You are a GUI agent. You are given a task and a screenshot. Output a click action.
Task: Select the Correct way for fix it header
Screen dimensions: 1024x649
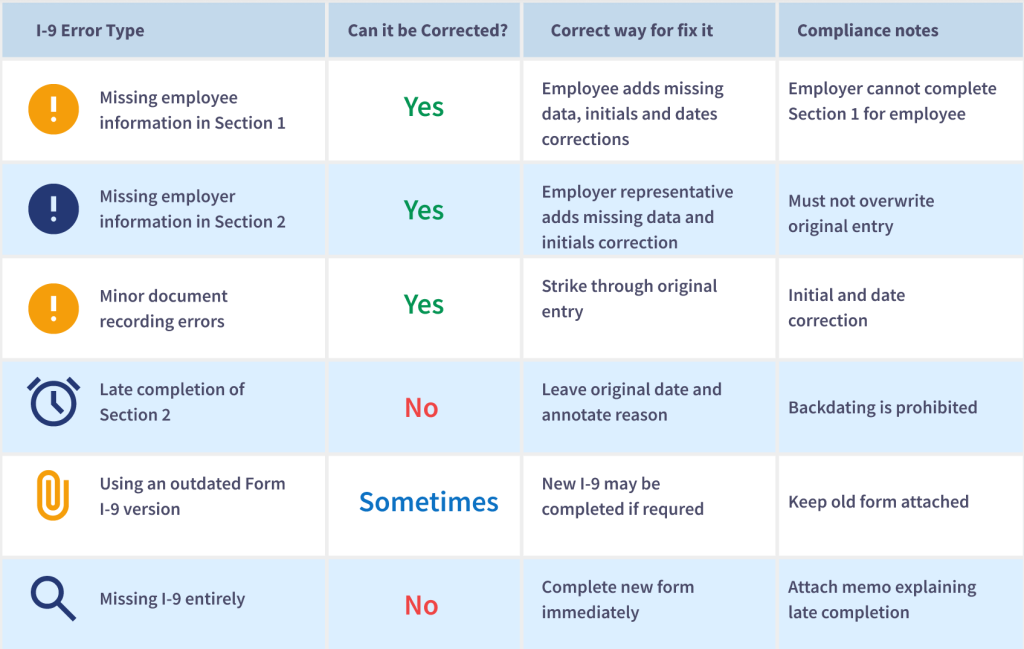pos(632,31)
